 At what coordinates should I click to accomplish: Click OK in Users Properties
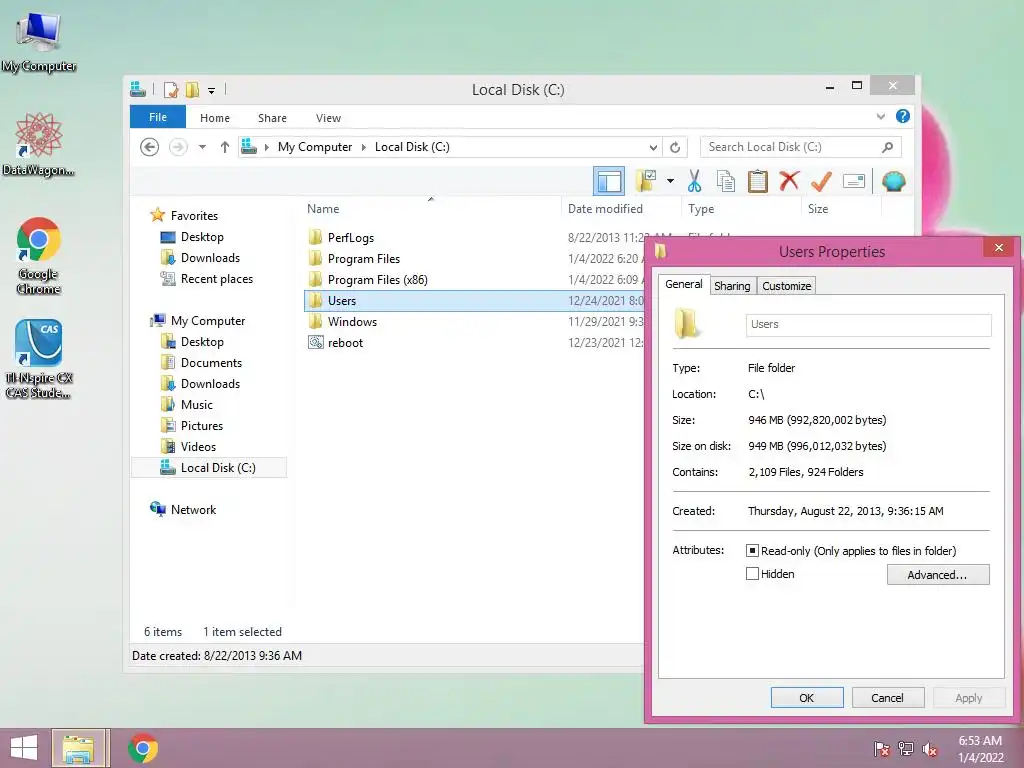(807, 697)
